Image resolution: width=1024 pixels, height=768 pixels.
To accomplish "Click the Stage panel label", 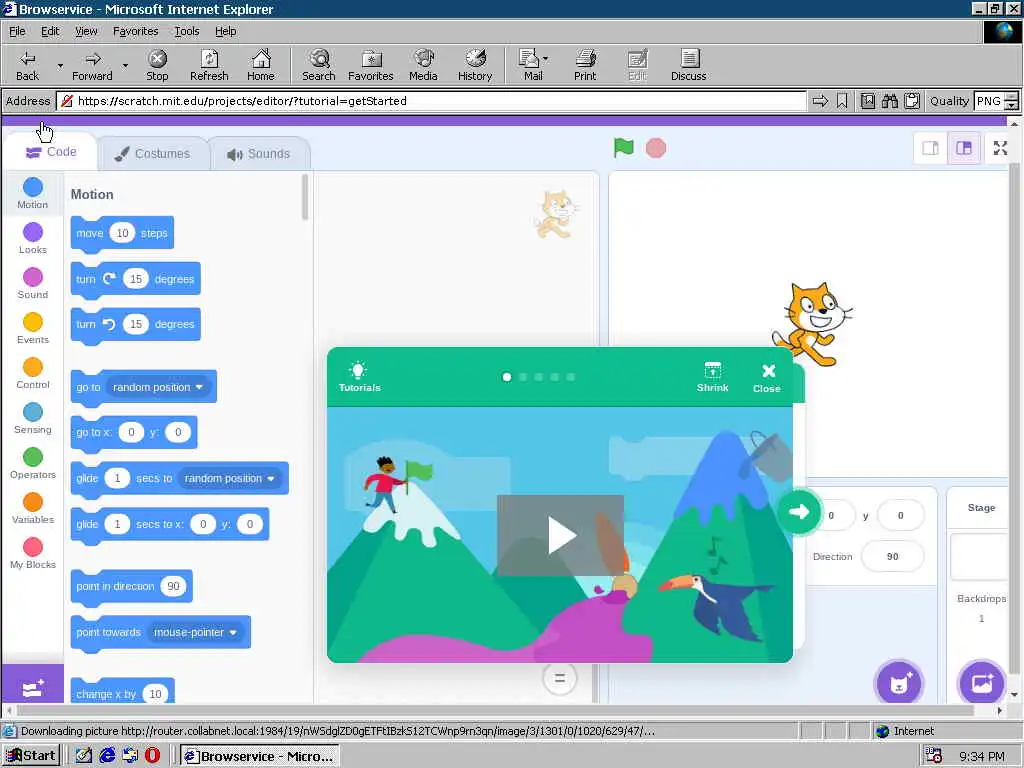I will tap(981, 507).
